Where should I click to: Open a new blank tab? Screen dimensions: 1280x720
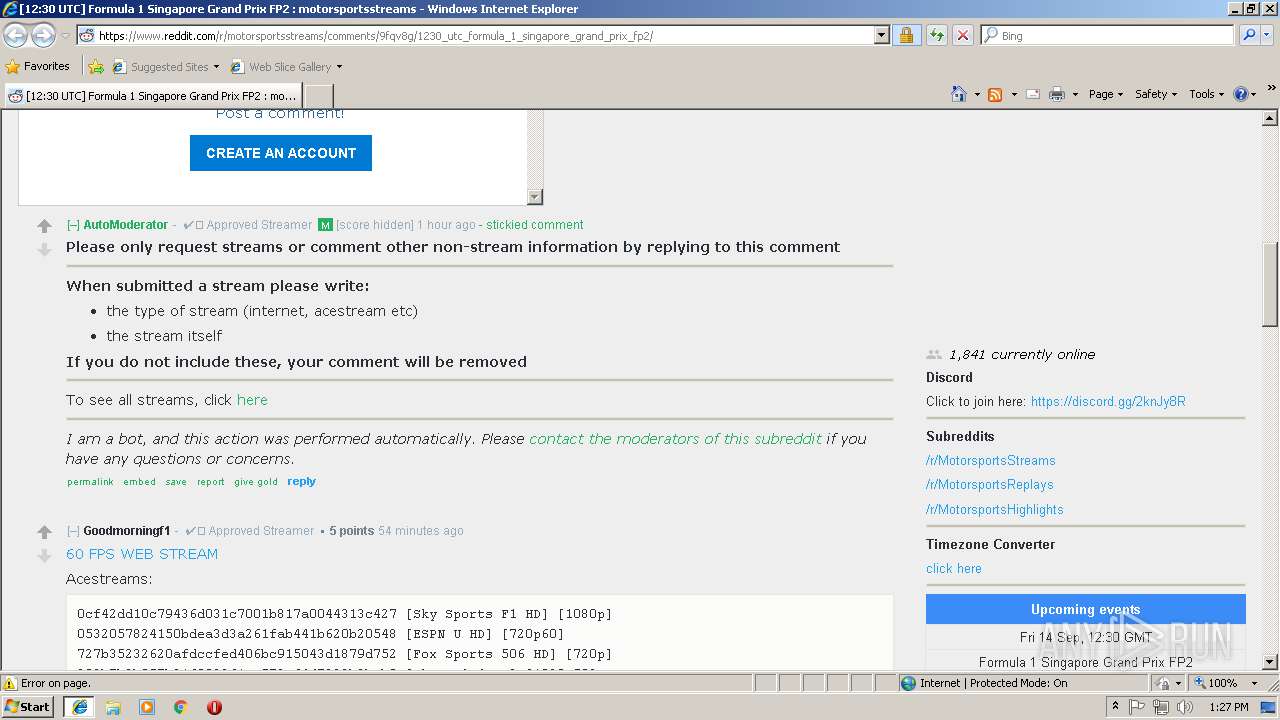pyautogui.click(x=318, y=96)
